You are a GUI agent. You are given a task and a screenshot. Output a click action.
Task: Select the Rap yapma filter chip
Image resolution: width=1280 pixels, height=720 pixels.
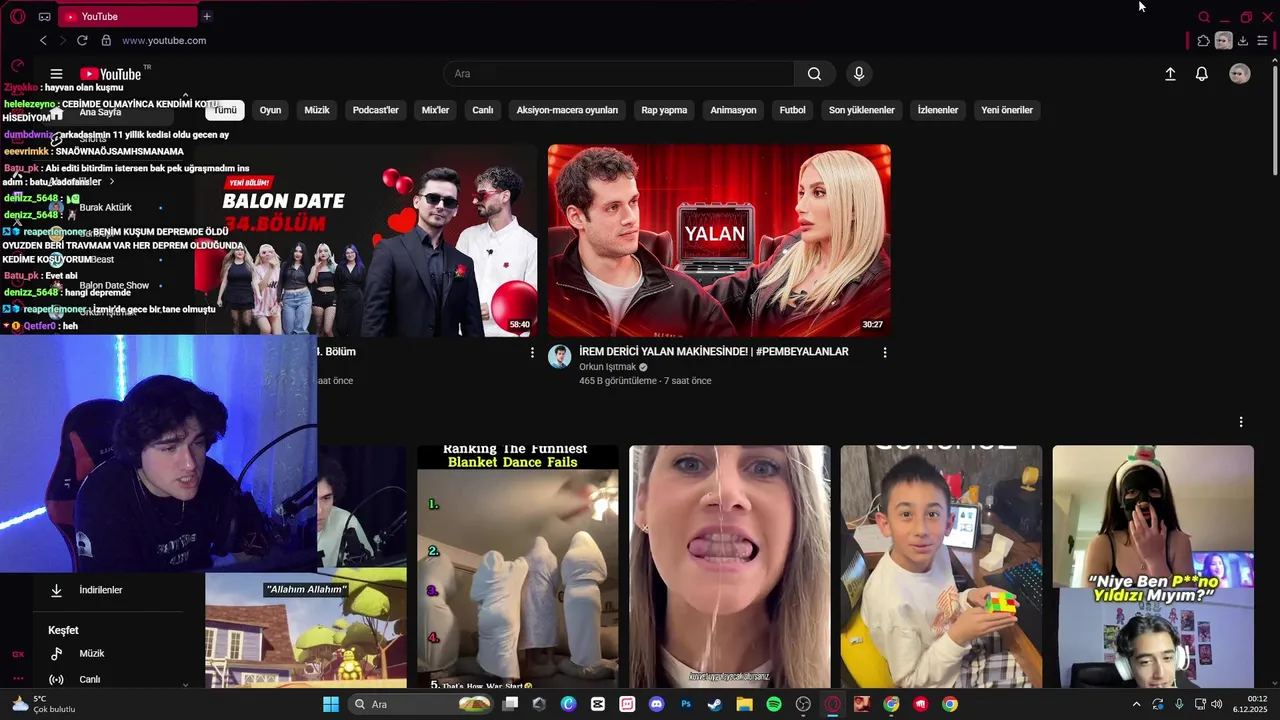(x=664, y=110)
